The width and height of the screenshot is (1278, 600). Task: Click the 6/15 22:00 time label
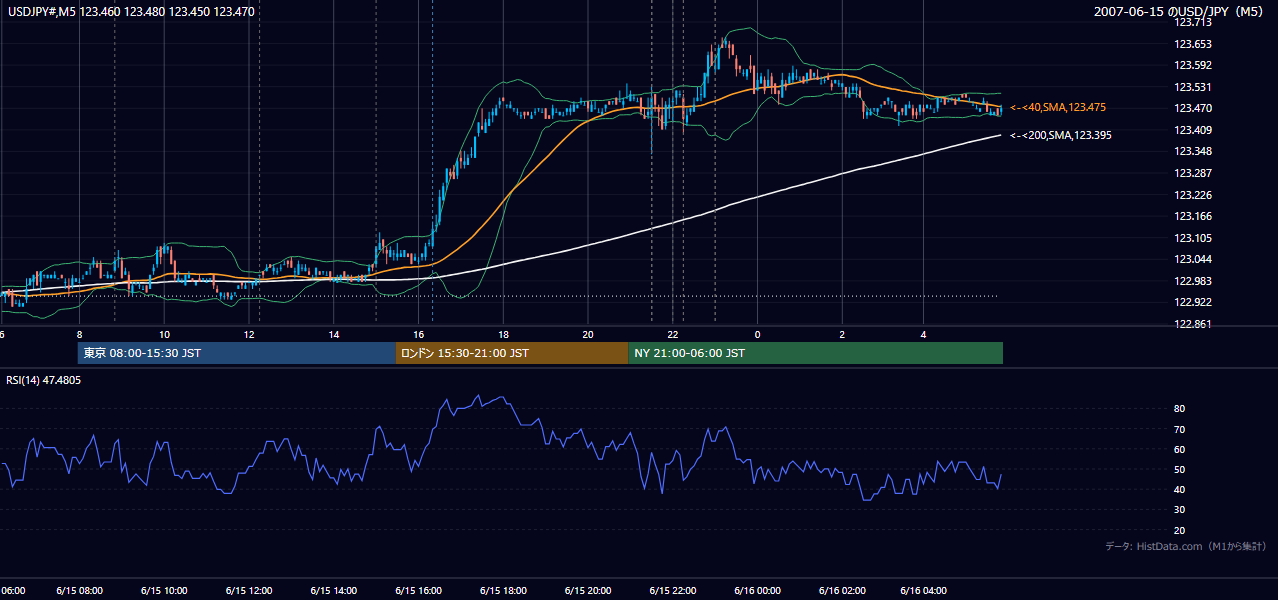pos(673,591)
